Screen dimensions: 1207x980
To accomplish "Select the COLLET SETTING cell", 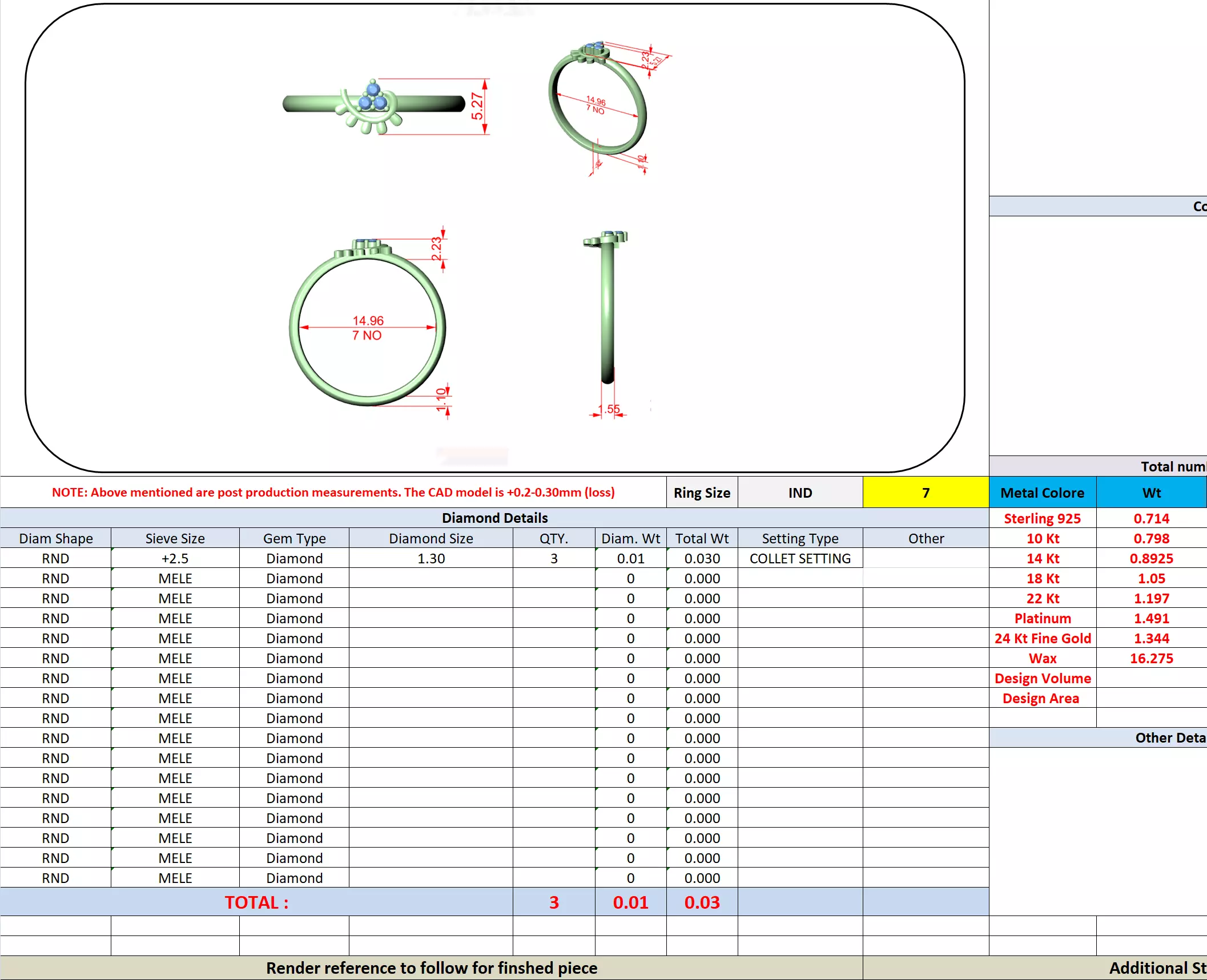I will point(799,558).
